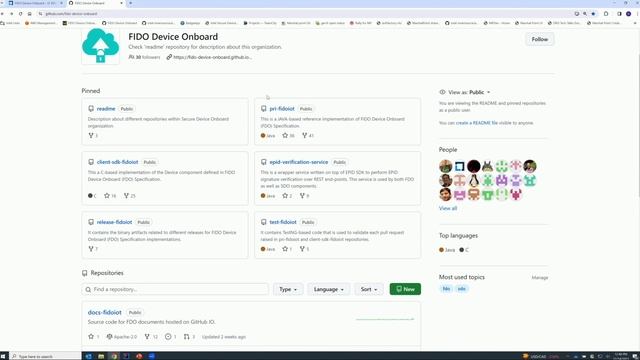Open the client-sdk-fidoiot pinned repository
The image size is (640, 360).
[x=118, y=162]
